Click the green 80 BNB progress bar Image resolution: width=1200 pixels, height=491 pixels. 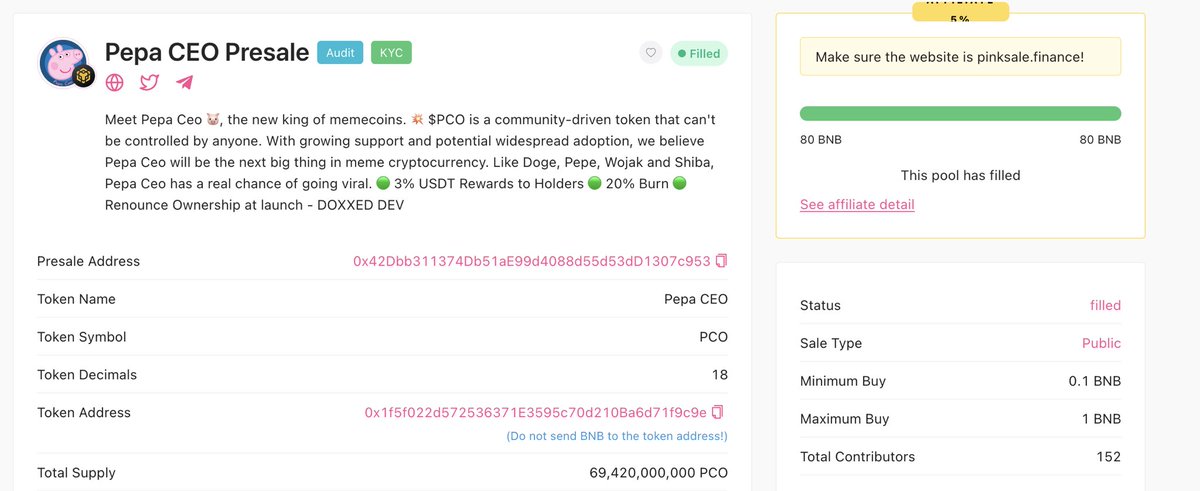960,113
